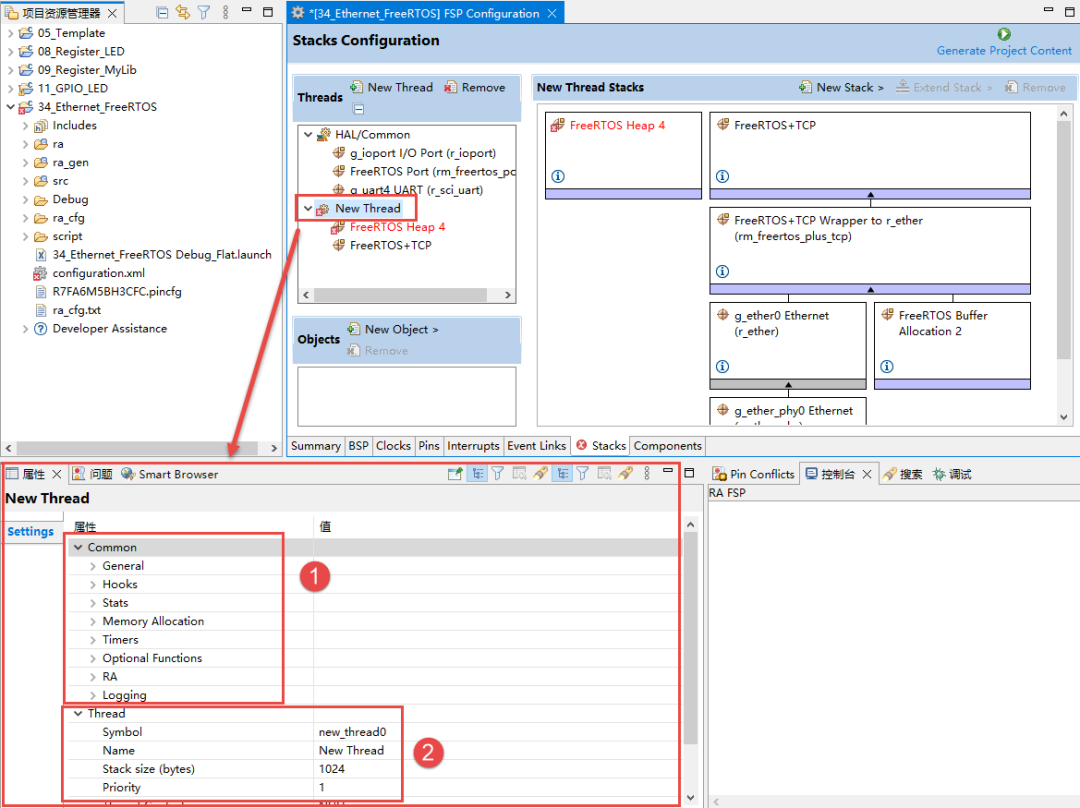Expand the Memory Allocation settings
1080x808 pixels.
tap(93, 621)
